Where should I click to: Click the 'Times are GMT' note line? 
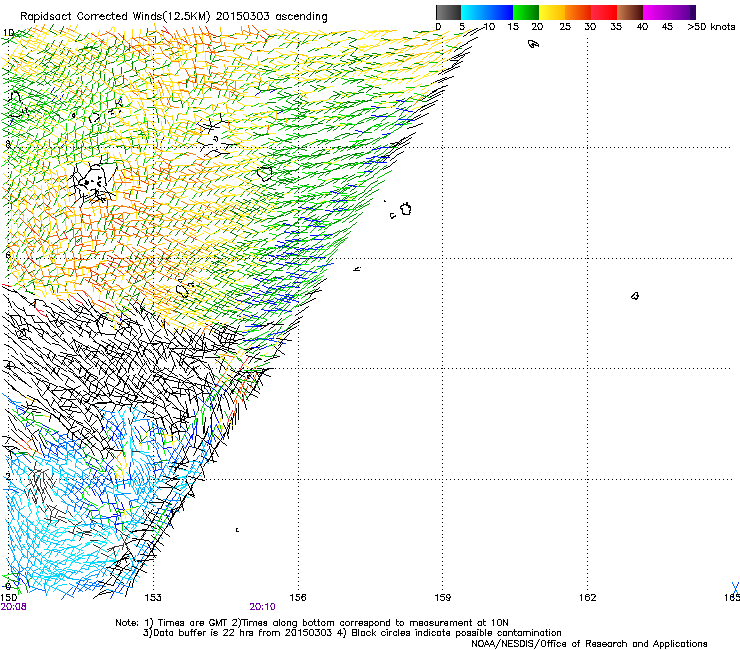pyautogui.click(x=312, y=623)
